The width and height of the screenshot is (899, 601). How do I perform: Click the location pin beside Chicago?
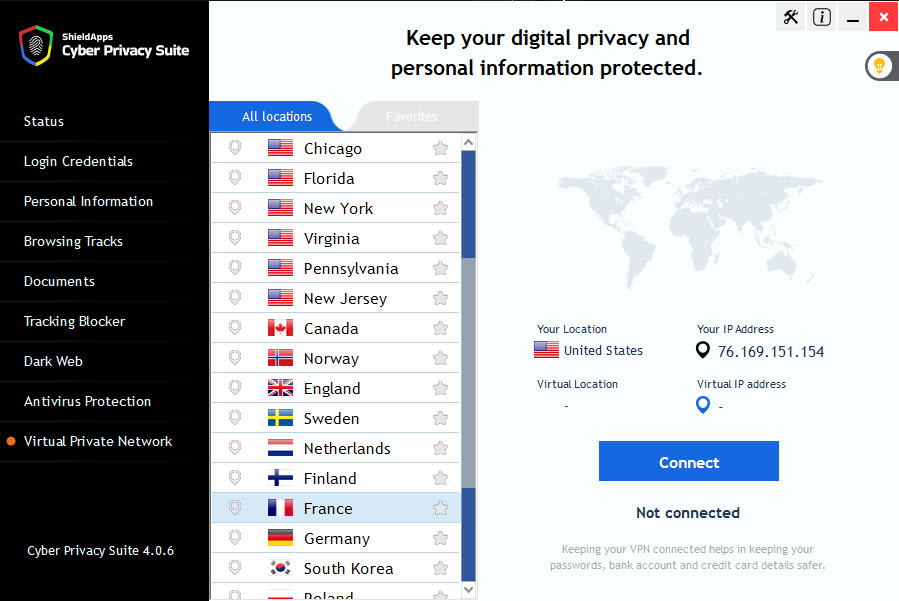(235, 148)
